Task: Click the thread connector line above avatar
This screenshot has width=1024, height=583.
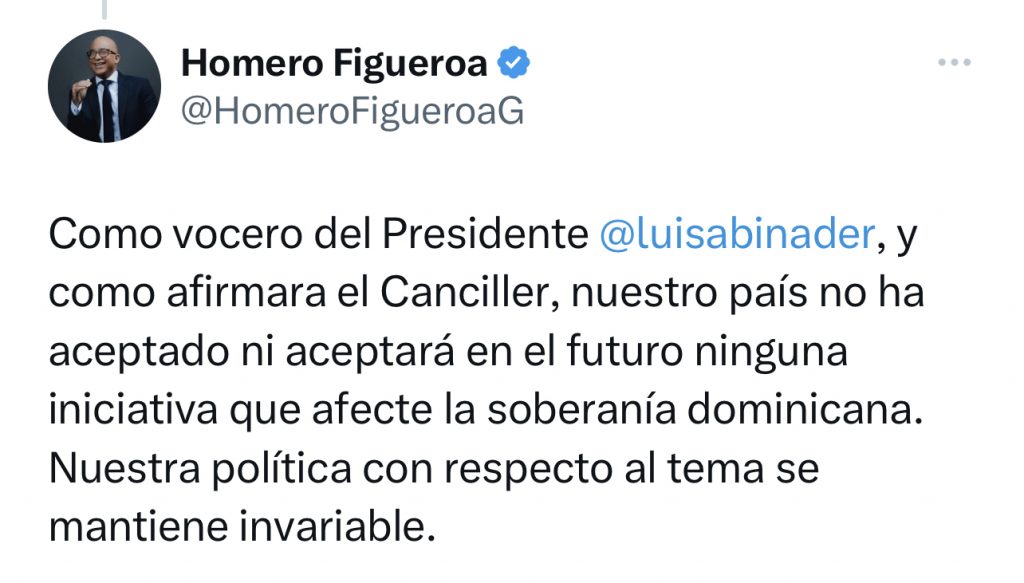Action: click(x=104, y=9)
